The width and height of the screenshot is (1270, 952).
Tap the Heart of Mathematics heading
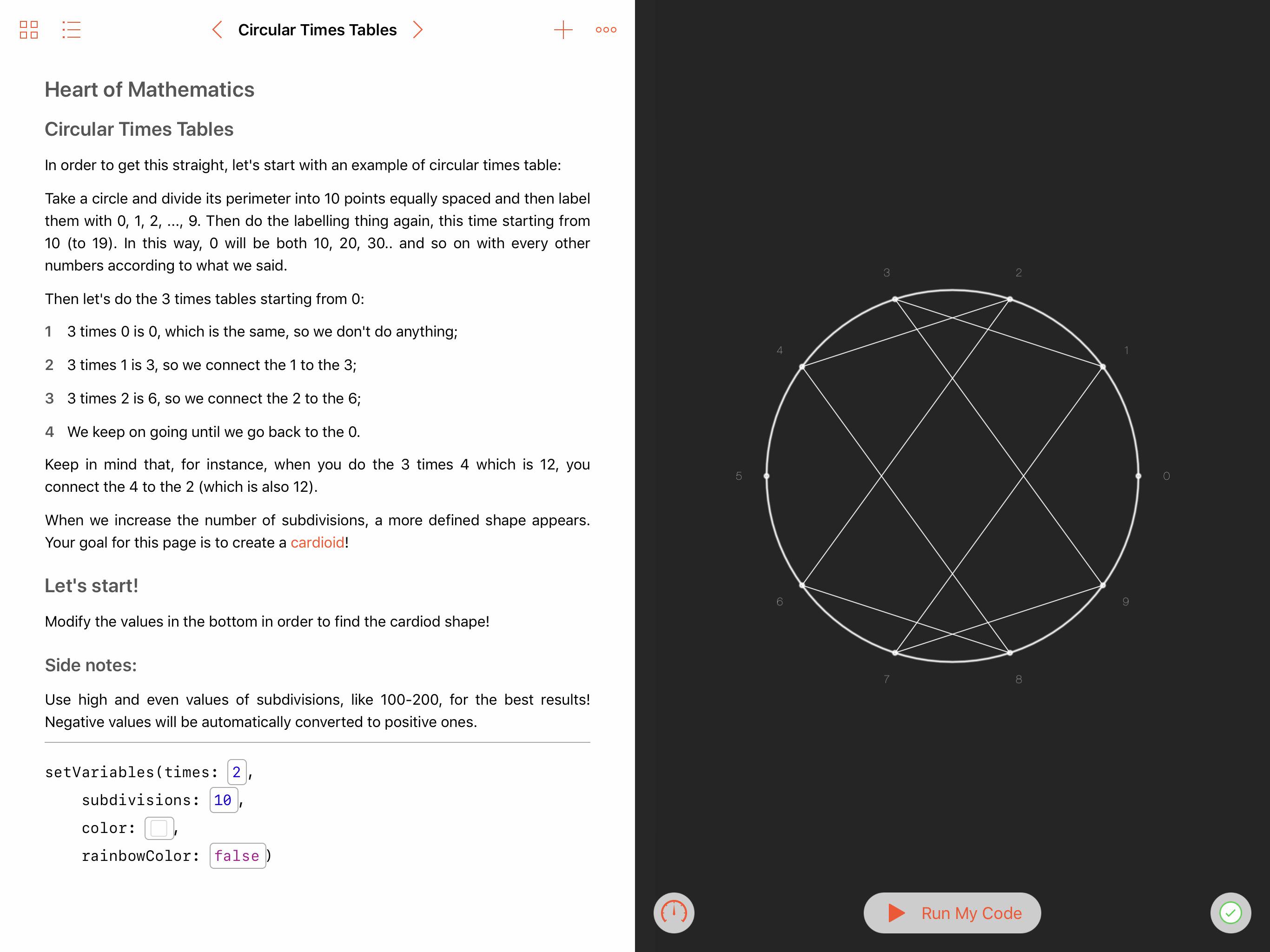(x=149, y=90)
